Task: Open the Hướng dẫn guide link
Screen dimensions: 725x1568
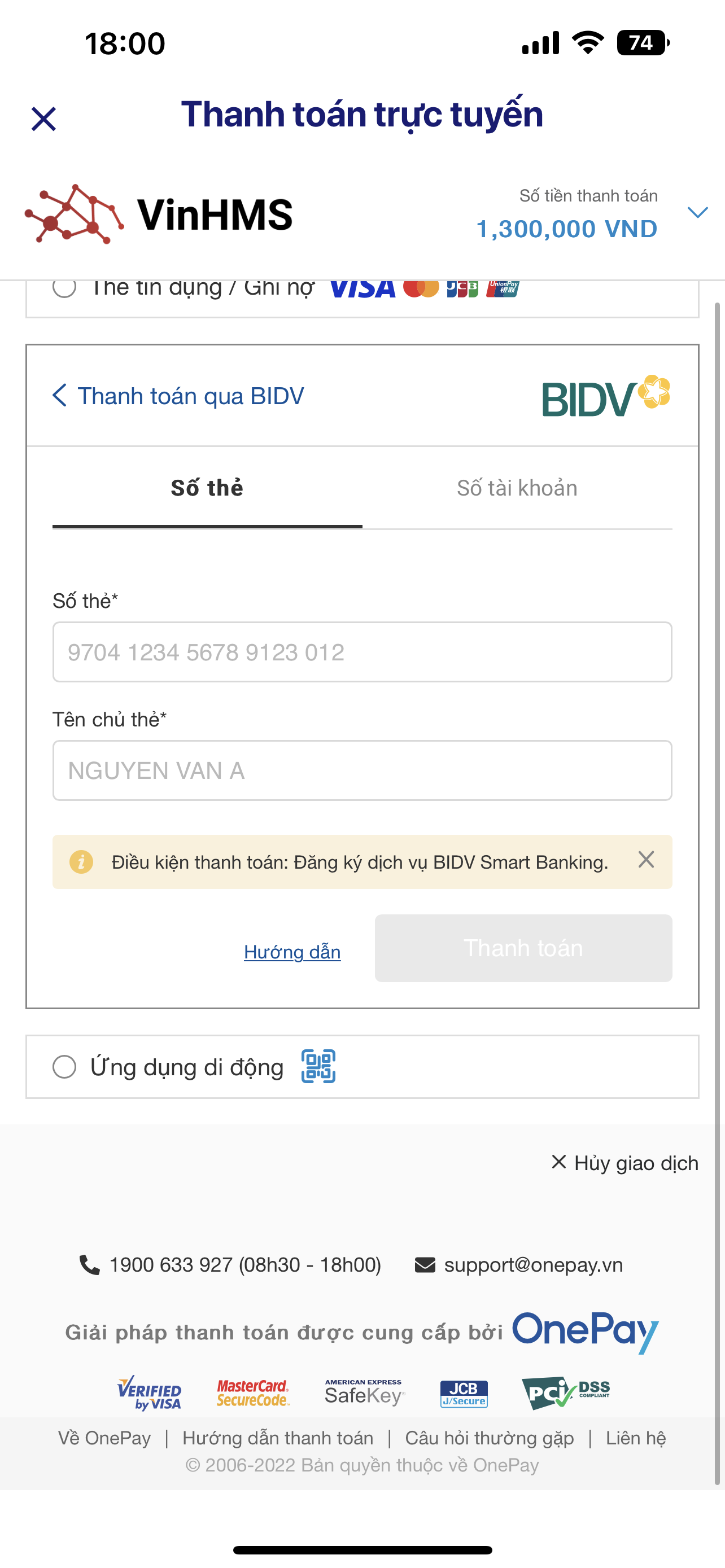Action: 292,952
